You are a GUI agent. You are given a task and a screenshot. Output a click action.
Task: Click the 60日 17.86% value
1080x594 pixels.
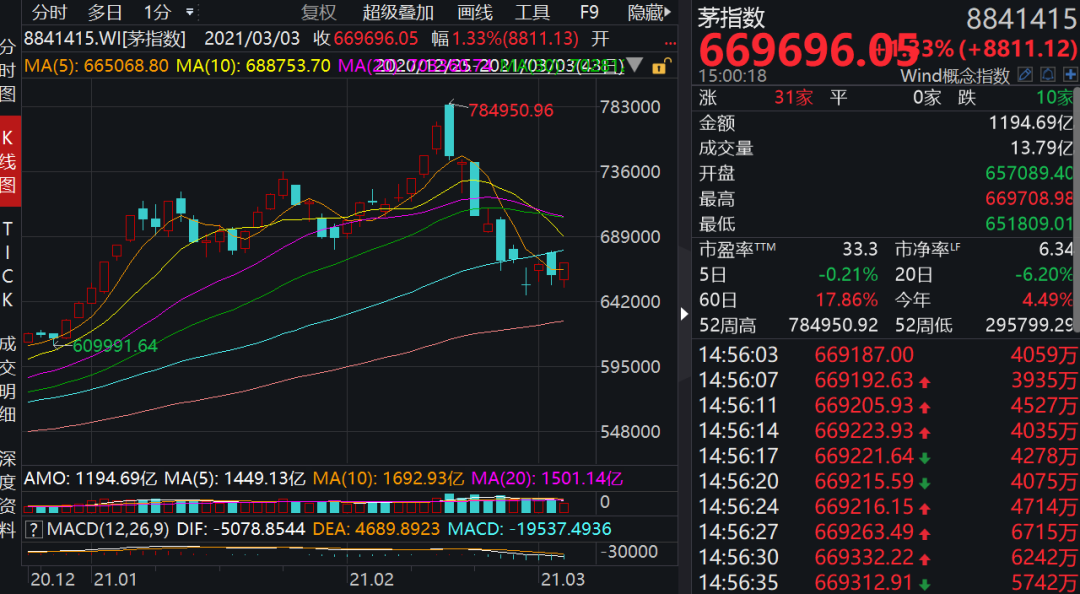847,300
